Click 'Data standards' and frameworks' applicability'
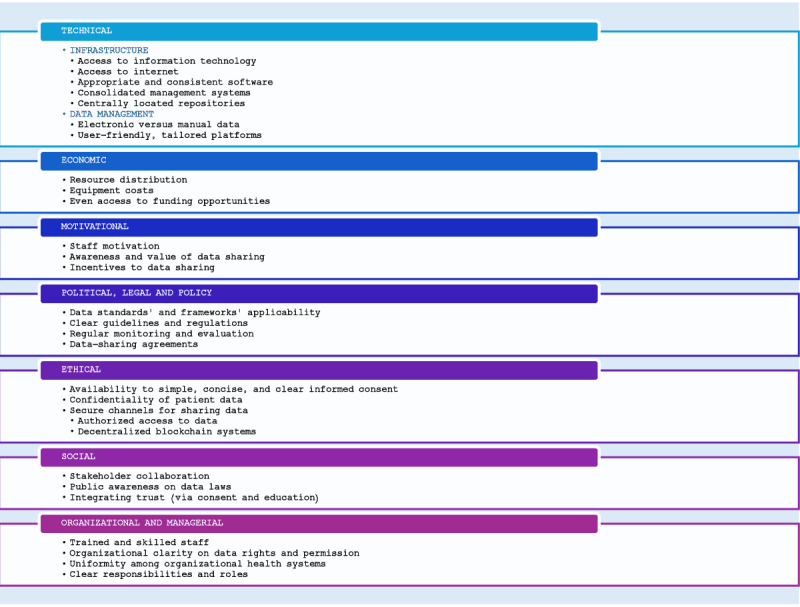Screen dimensions: 800x607 [195, 312]
